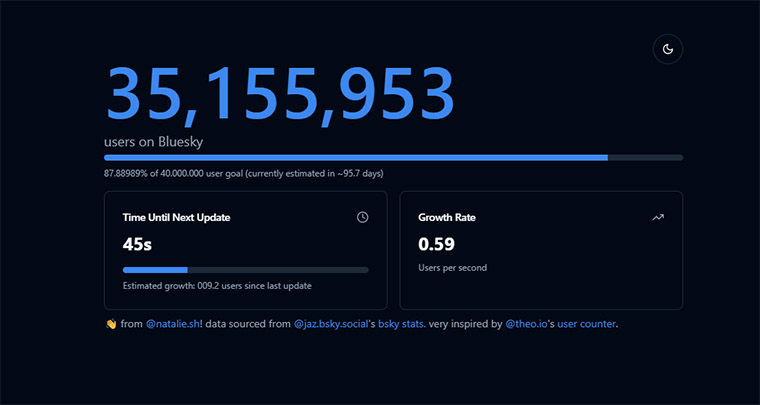Click the 87.88989% goal estimate text

(244, 173)
